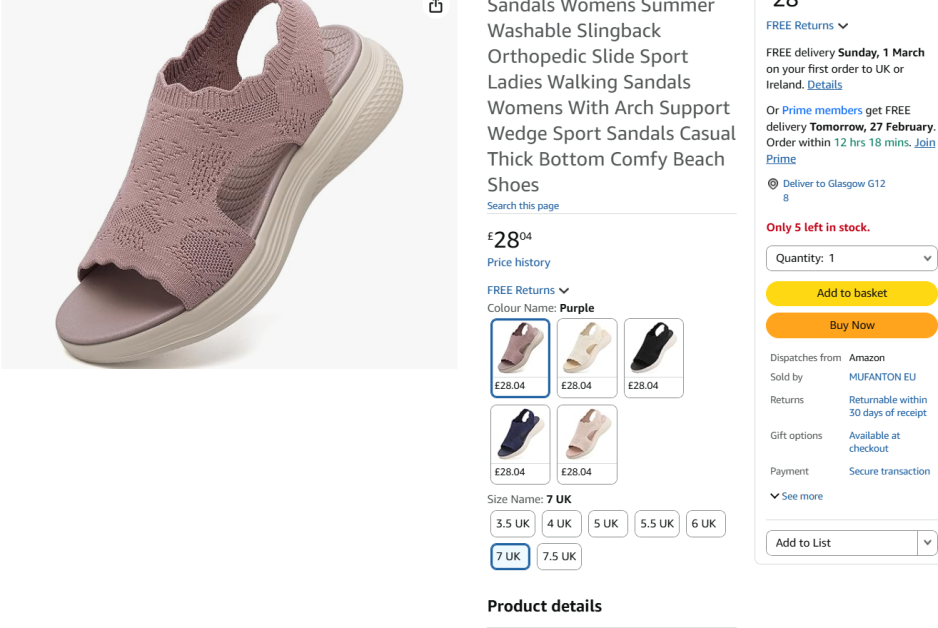This screenshot has width=938, height=628.
Task: Open the MUFANTON EU seller link
Action: [x=882, y=377]
